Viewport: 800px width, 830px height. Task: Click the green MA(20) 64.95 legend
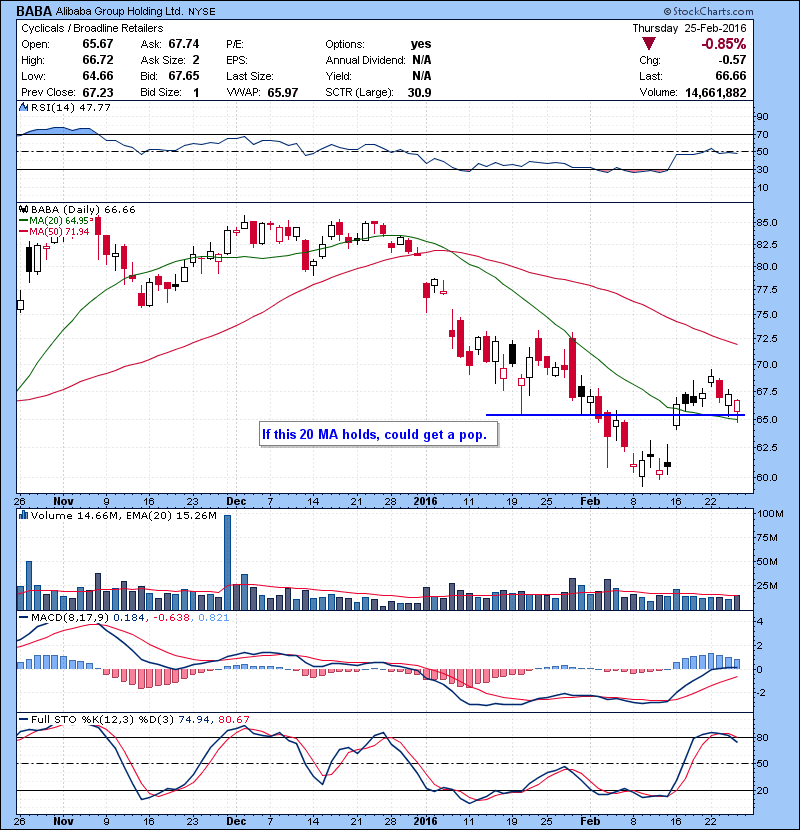(x=56, y=220)
